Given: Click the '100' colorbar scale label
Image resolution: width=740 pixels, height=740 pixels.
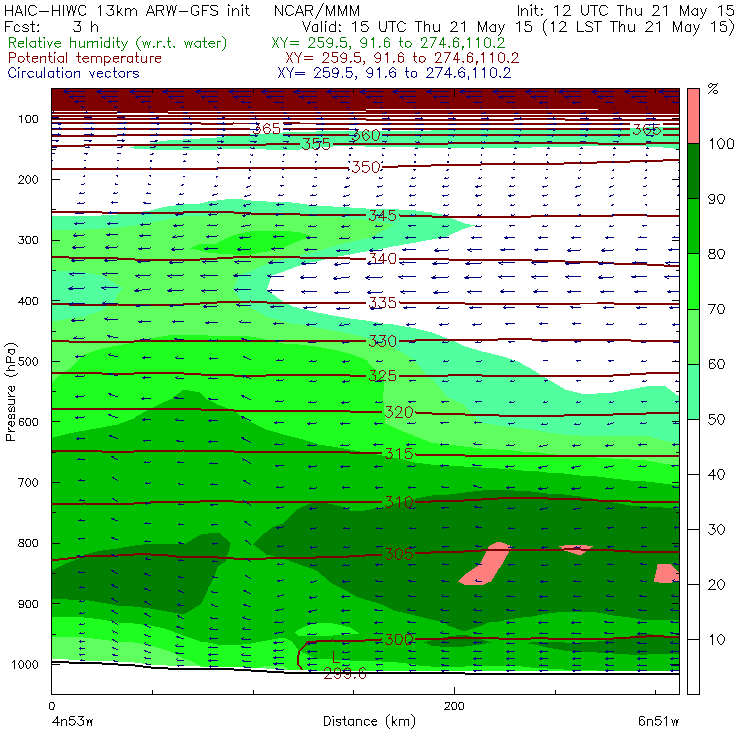Looking at the screenshot, I should click(722, 143).
